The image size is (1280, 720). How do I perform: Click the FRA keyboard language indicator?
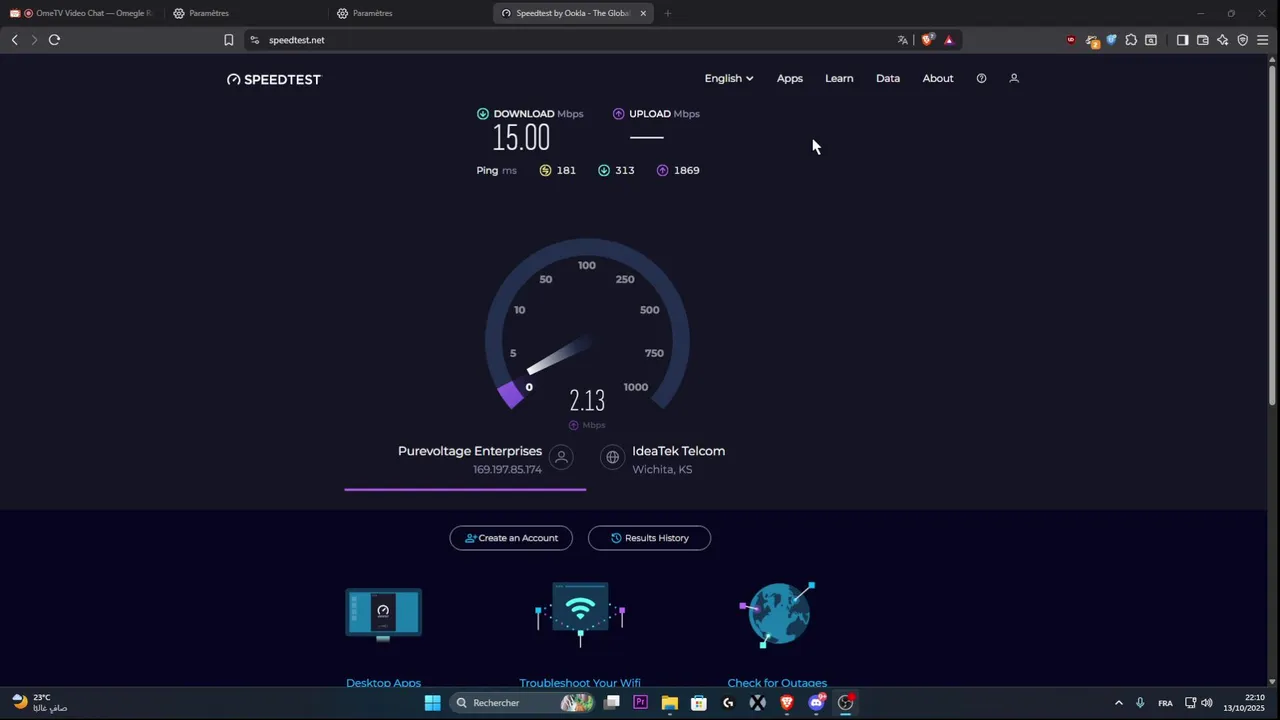[1165, 703]
